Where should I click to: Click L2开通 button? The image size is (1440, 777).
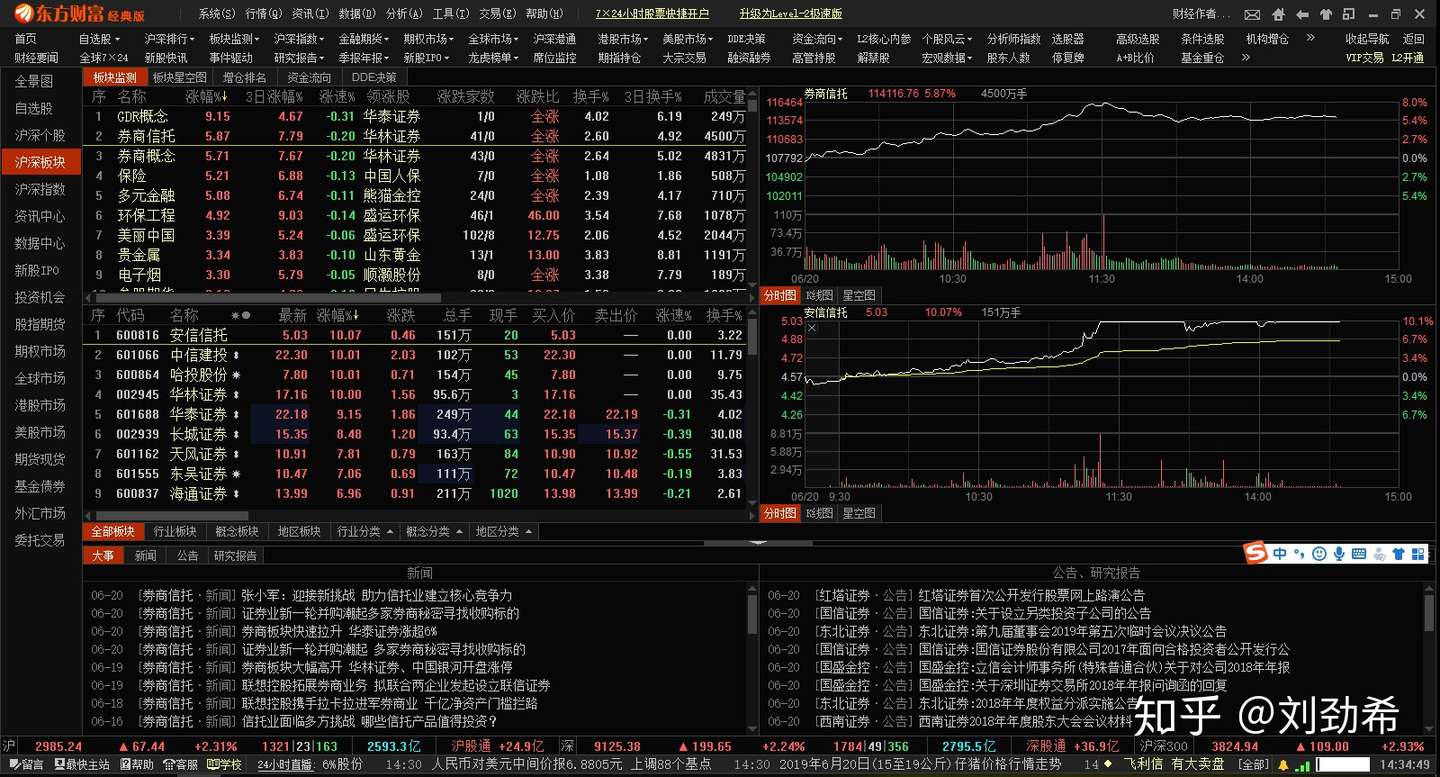pyautogui.click(x=1408, y=58)
